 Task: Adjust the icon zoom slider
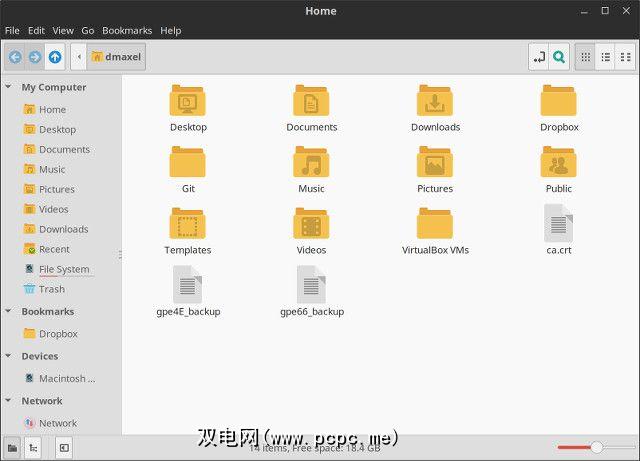[x=597, y=447]
